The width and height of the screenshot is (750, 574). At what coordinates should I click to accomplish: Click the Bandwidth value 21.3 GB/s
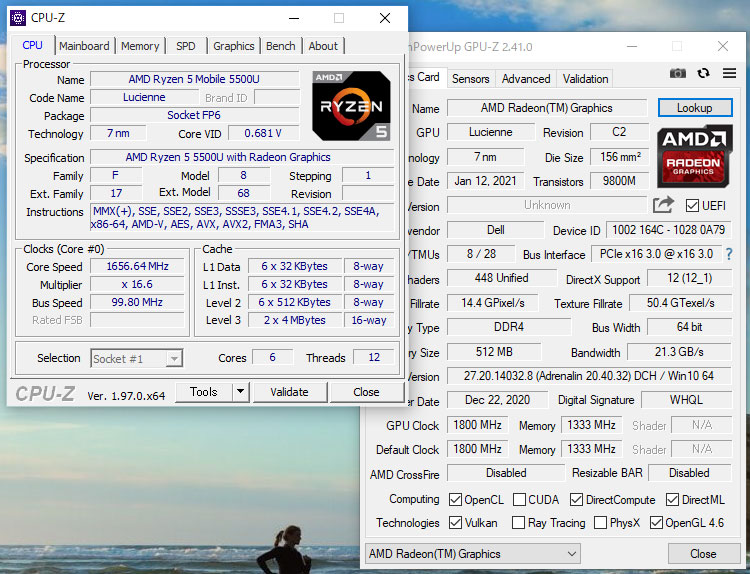click(679, 352)
